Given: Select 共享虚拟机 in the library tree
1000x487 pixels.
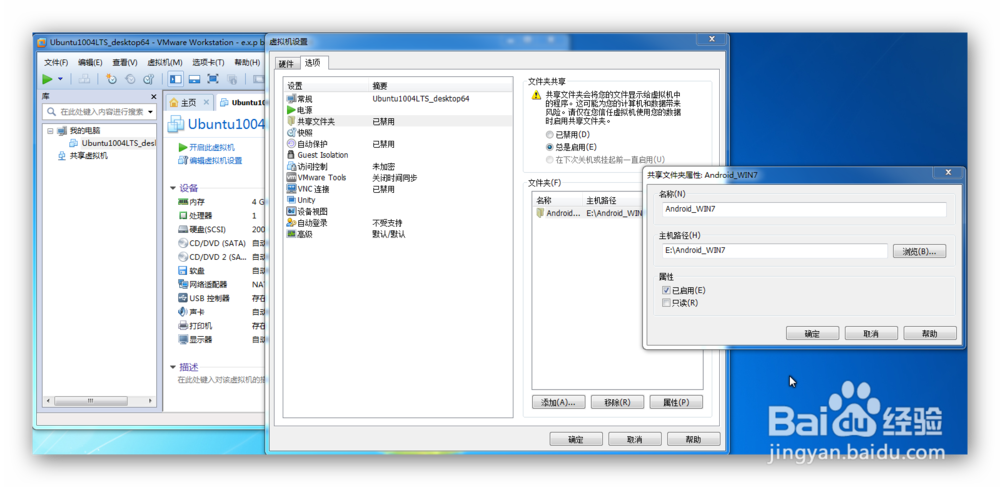Looking at the screenshot, I should coord(83,156).
